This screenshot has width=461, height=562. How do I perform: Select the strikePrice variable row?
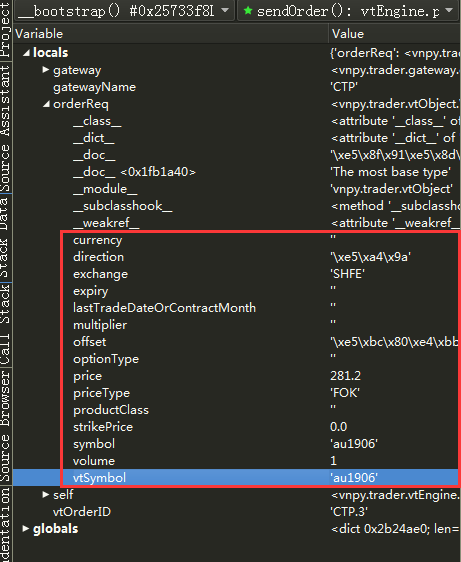237,427
